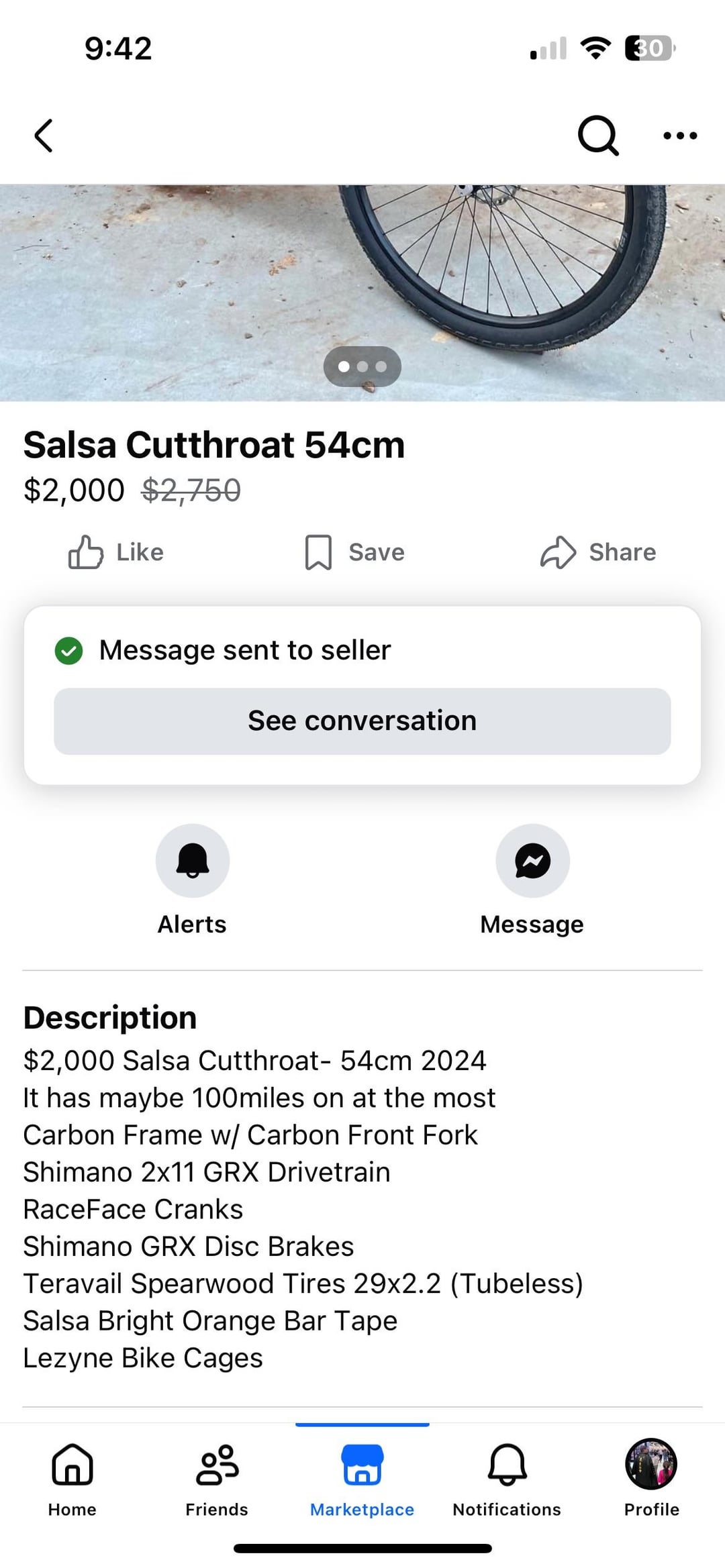Screen dimensions: 725x1568
Task: Like the Salsa Cutthroat listing
Action: 116,552
